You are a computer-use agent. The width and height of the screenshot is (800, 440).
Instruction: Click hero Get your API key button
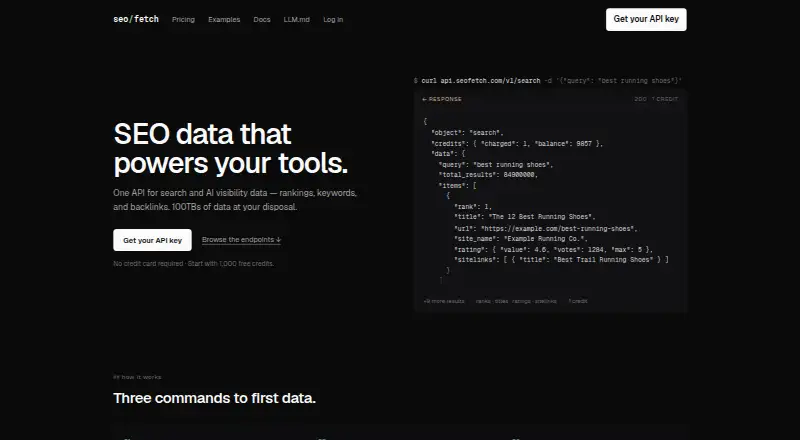153,240
